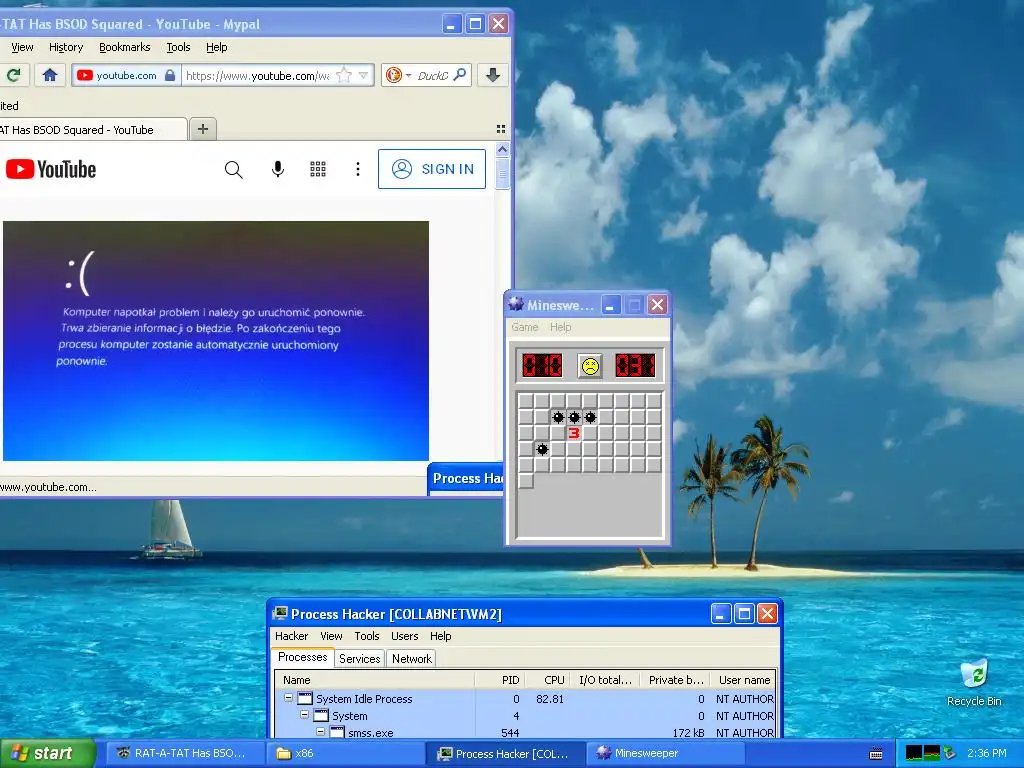Click the DuckDuckGo search engine icon

(x=393, y=75)
